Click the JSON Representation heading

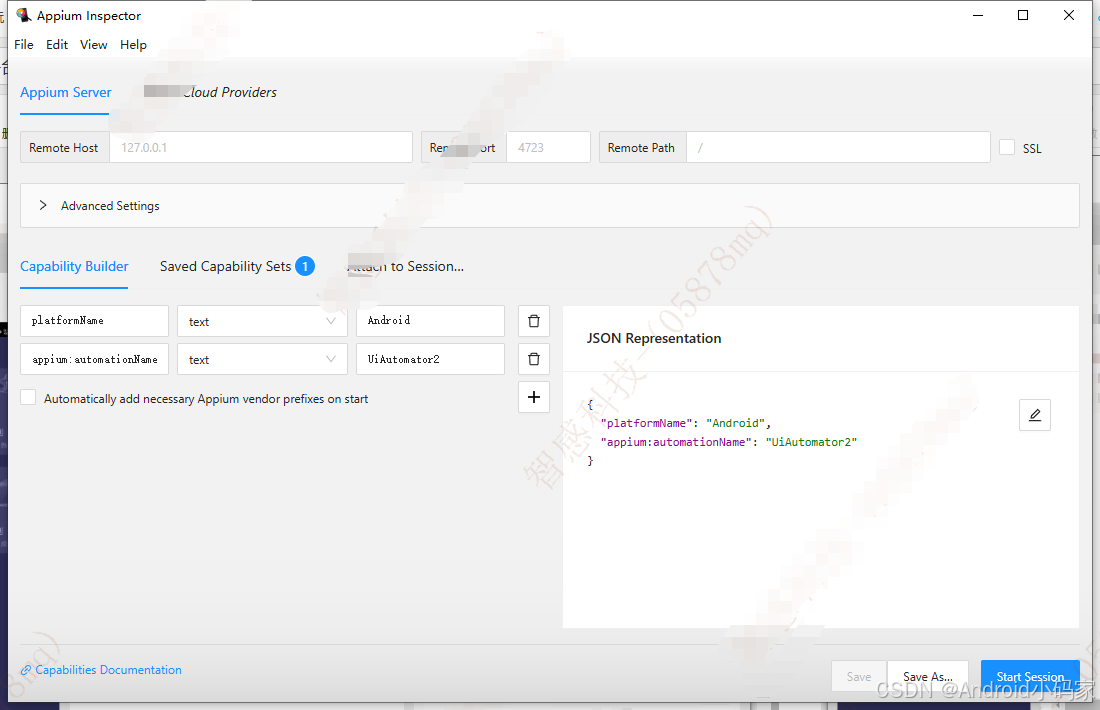[654, 338]
